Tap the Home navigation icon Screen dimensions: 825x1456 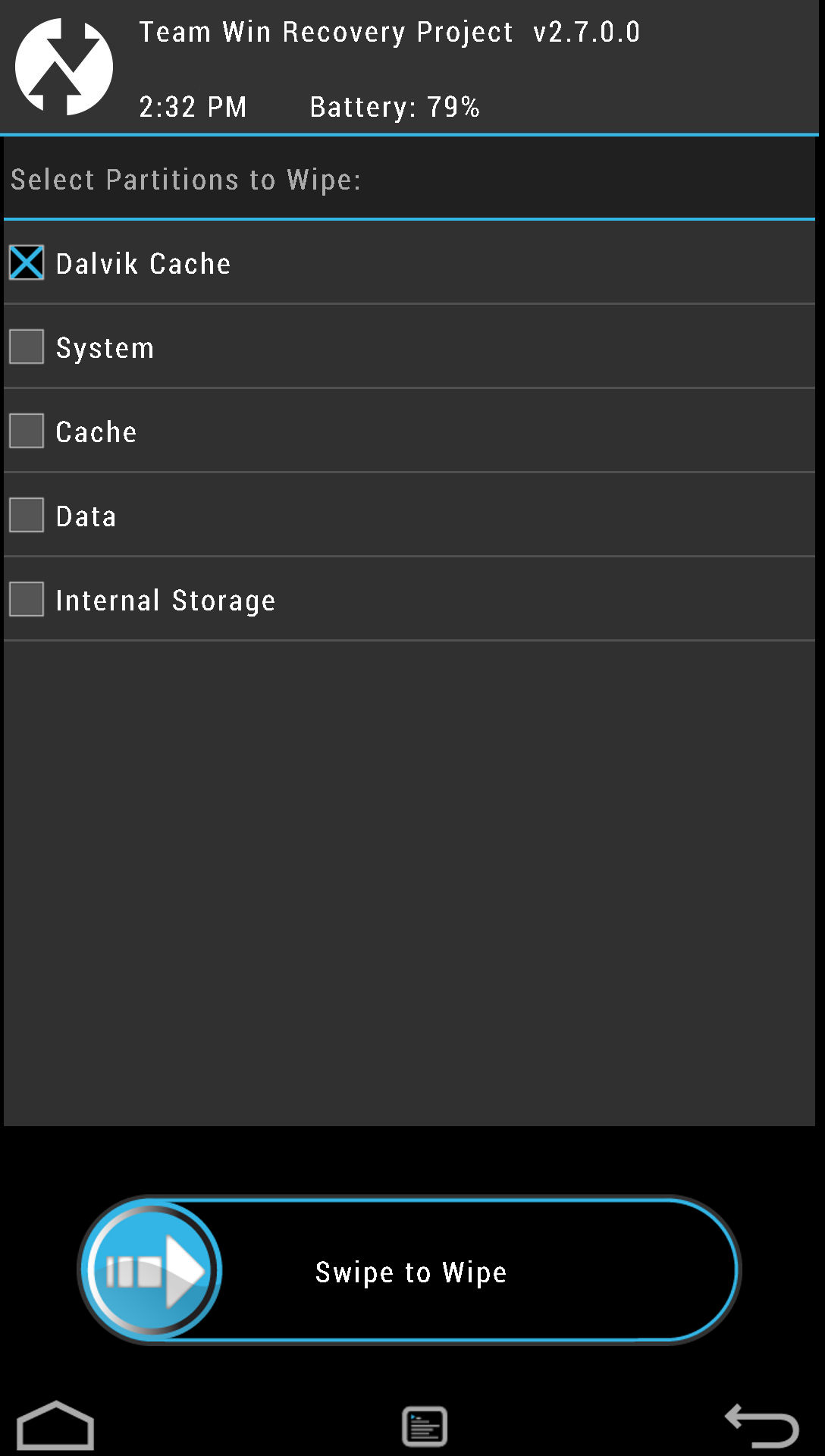[x=55, y=1426]
